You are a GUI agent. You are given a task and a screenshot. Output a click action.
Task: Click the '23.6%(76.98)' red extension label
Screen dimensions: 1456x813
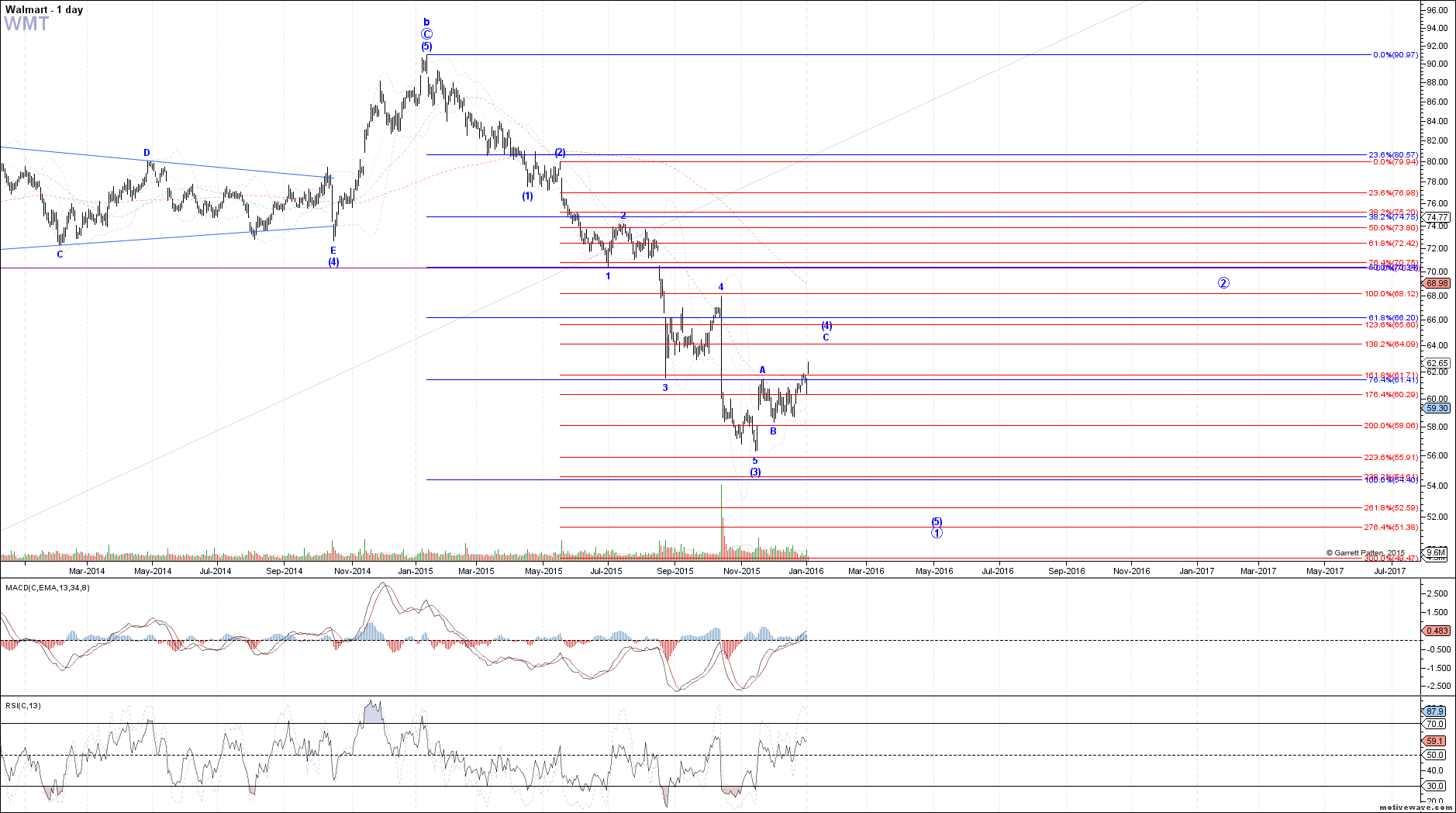point(1393,193)
